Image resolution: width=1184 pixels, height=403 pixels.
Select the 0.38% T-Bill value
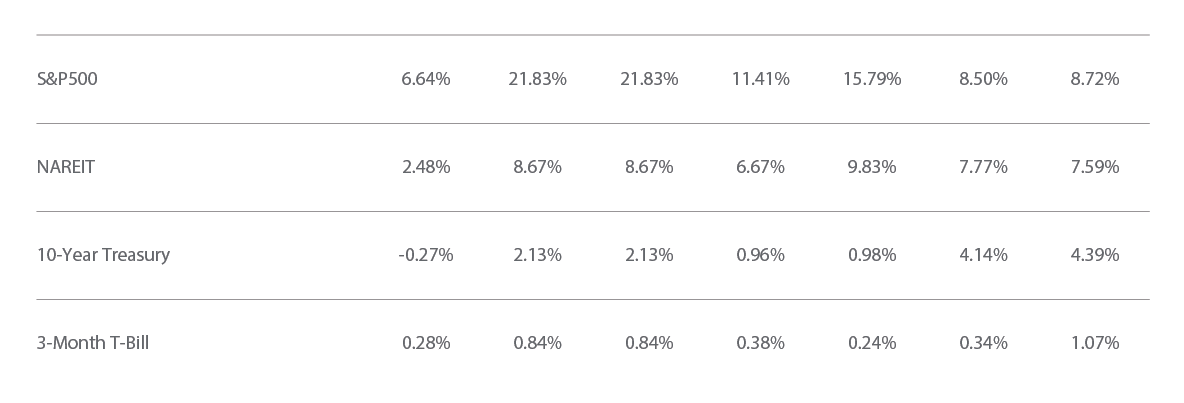[x=760, y=343]
